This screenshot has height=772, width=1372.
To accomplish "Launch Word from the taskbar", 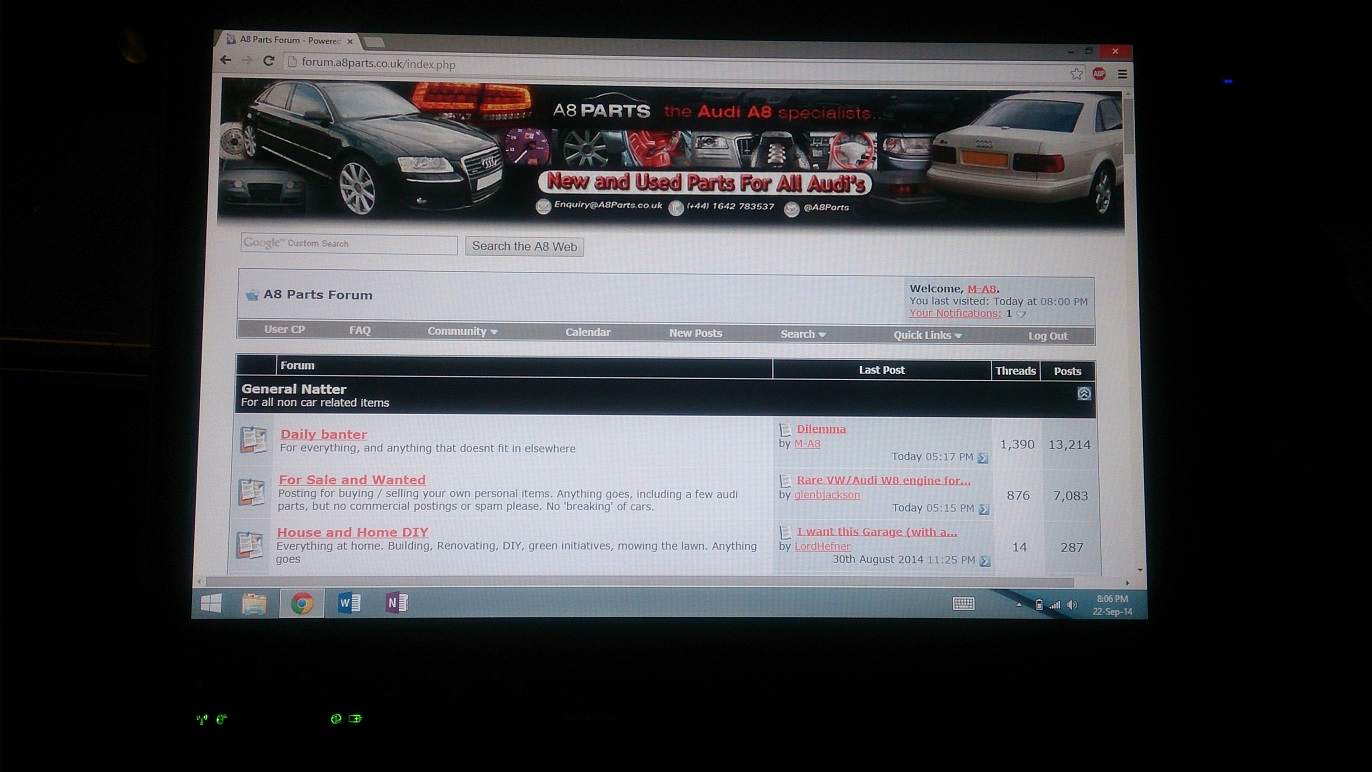I will 349,604.
